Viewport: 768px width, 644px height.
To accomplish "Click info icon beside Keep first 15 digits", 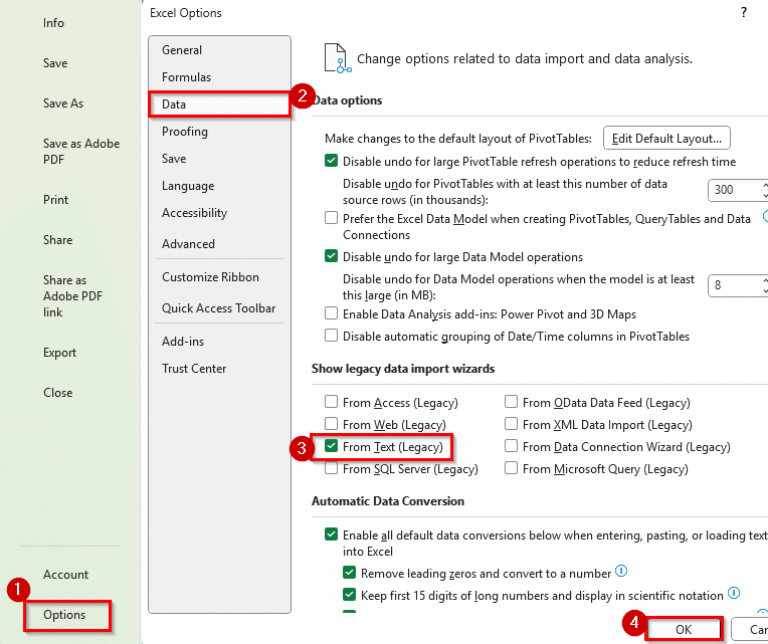I will [x=733, y=593].
